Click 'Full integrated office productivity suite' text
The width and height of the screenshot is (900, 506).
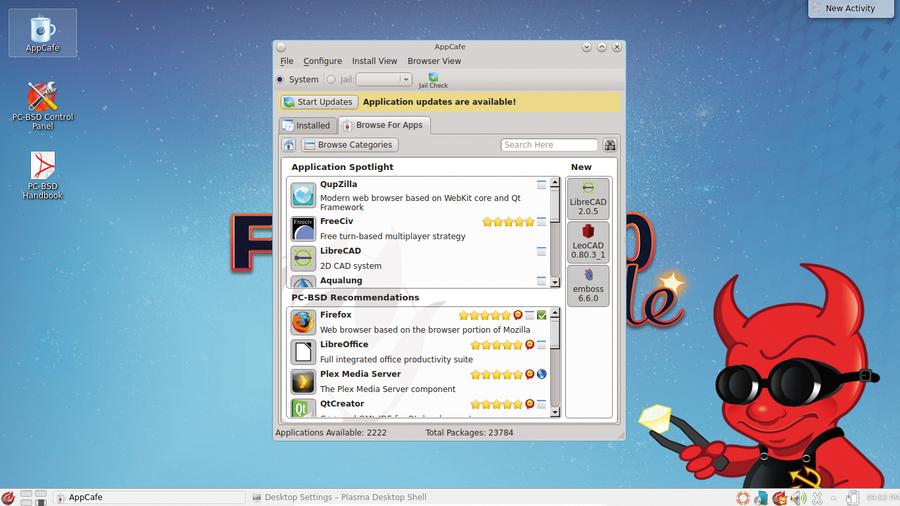[x=396, y=360]
